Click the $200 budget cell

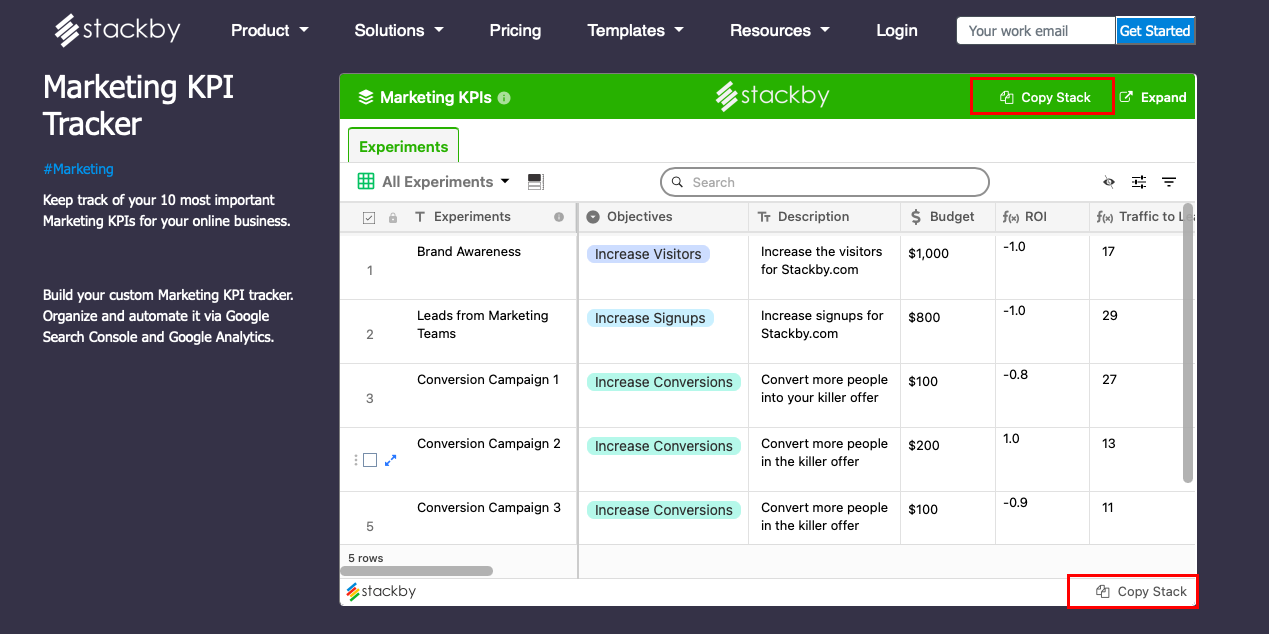pyautogui.click(x=948, y=459)
